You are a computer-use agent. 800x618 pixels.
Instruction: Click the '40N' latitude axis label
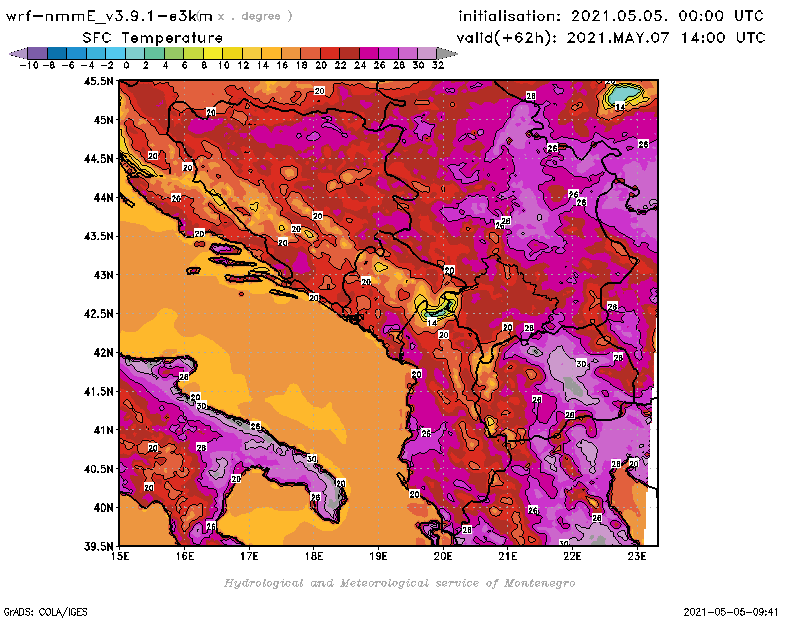point(103,508)
